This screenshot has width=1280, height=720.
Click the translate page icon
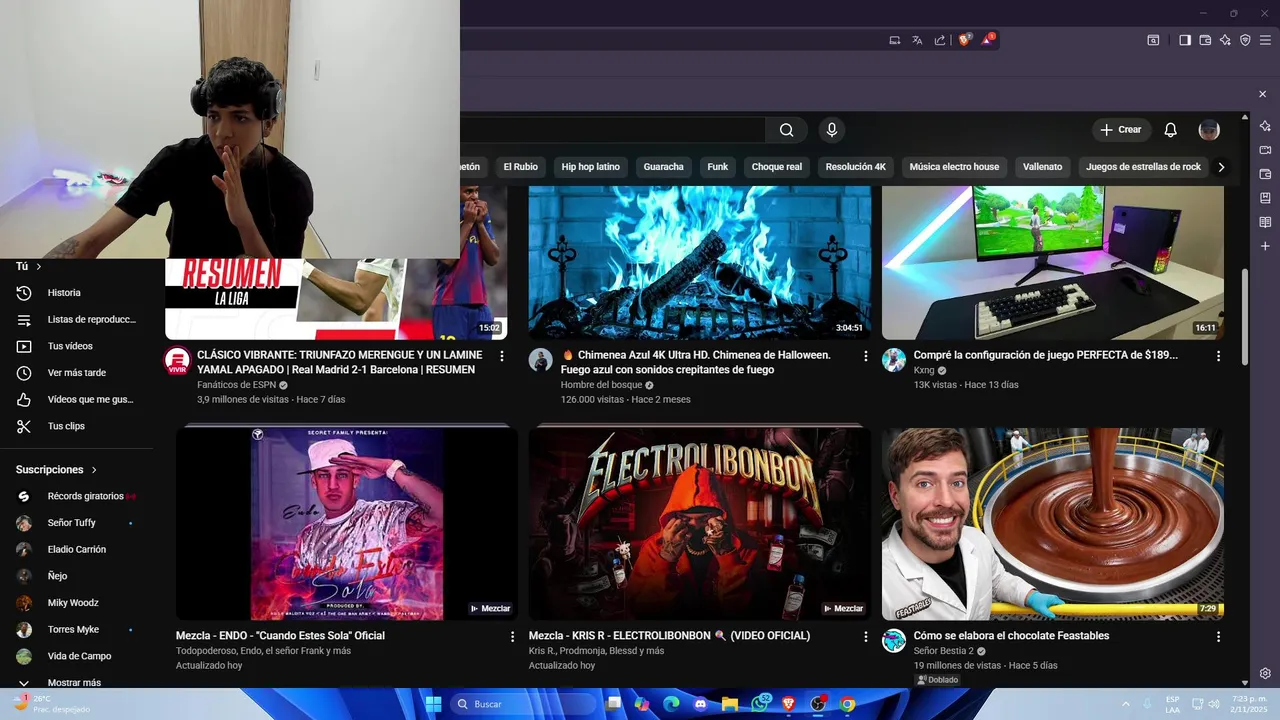click(x=917, y=40)
